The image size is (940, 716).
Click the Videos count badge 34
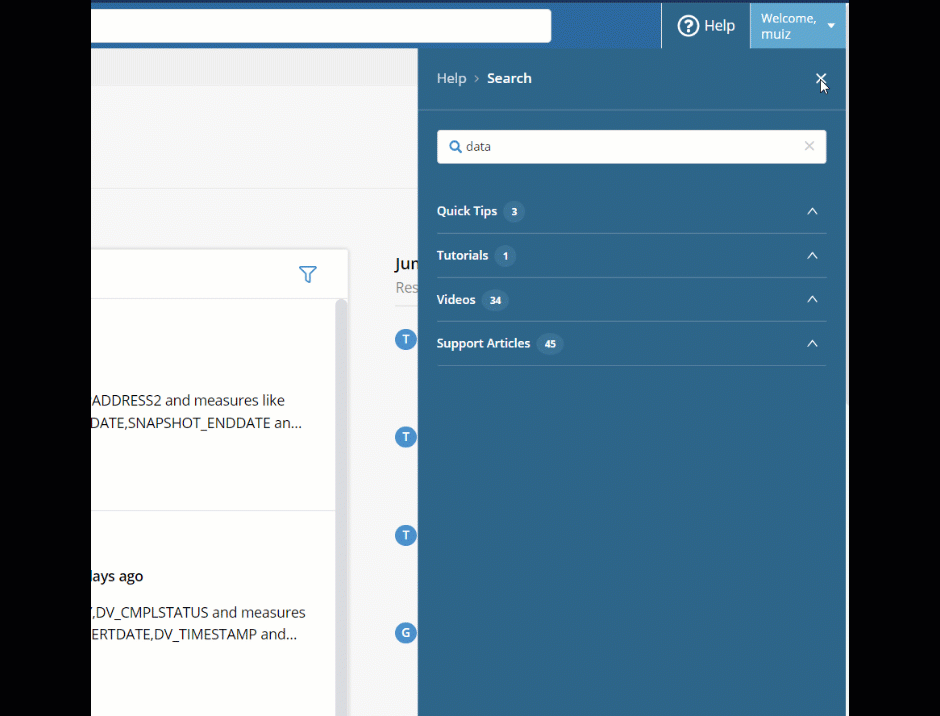(x=495, y=300)
